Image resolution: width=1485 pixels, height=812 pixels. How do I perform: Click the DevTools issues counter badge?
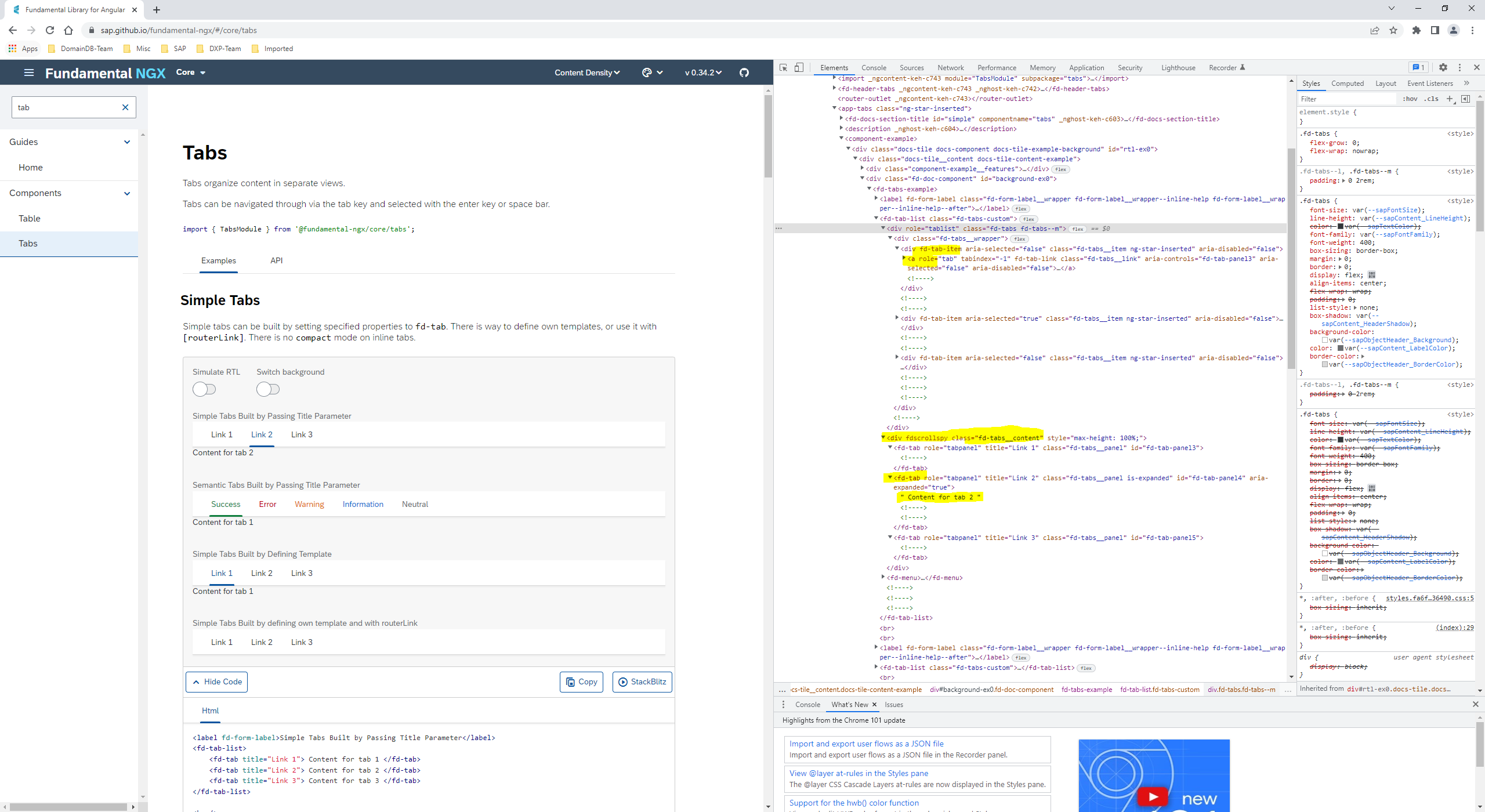1418,67
